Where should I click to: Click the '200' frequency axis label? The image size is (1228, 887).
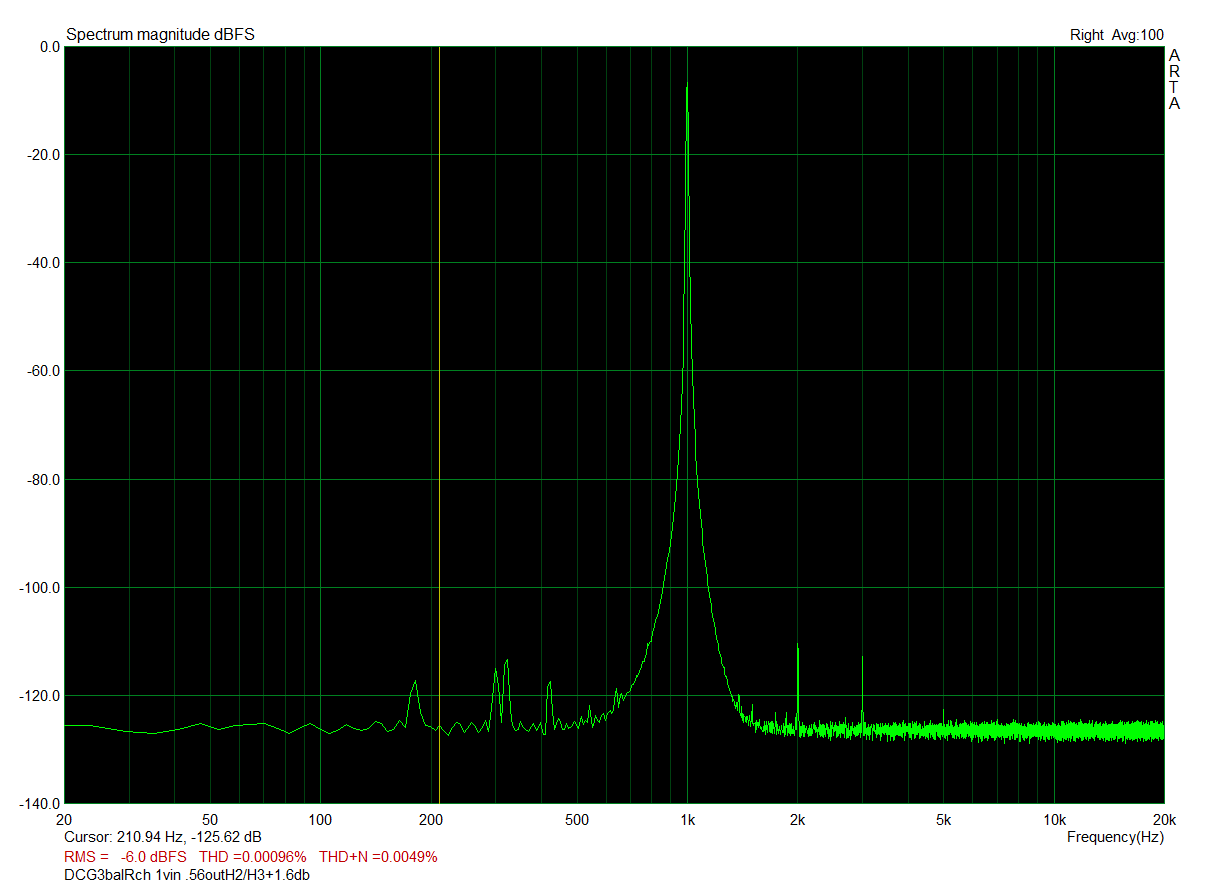430,820
